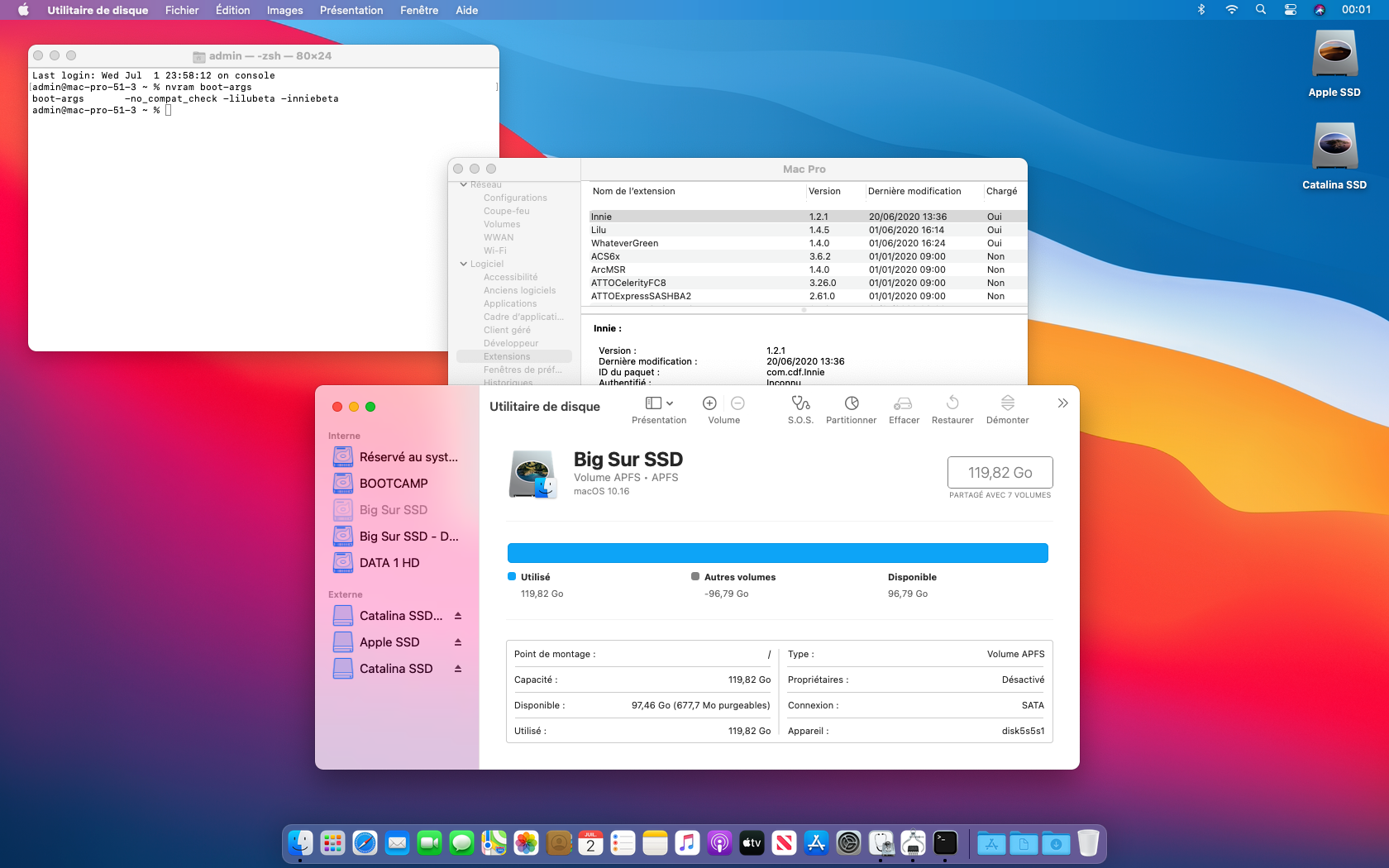Screen dimensions: 1389x868
Task: Show more toolbar items via double chevron
Action: click(x=1063, y=403)
